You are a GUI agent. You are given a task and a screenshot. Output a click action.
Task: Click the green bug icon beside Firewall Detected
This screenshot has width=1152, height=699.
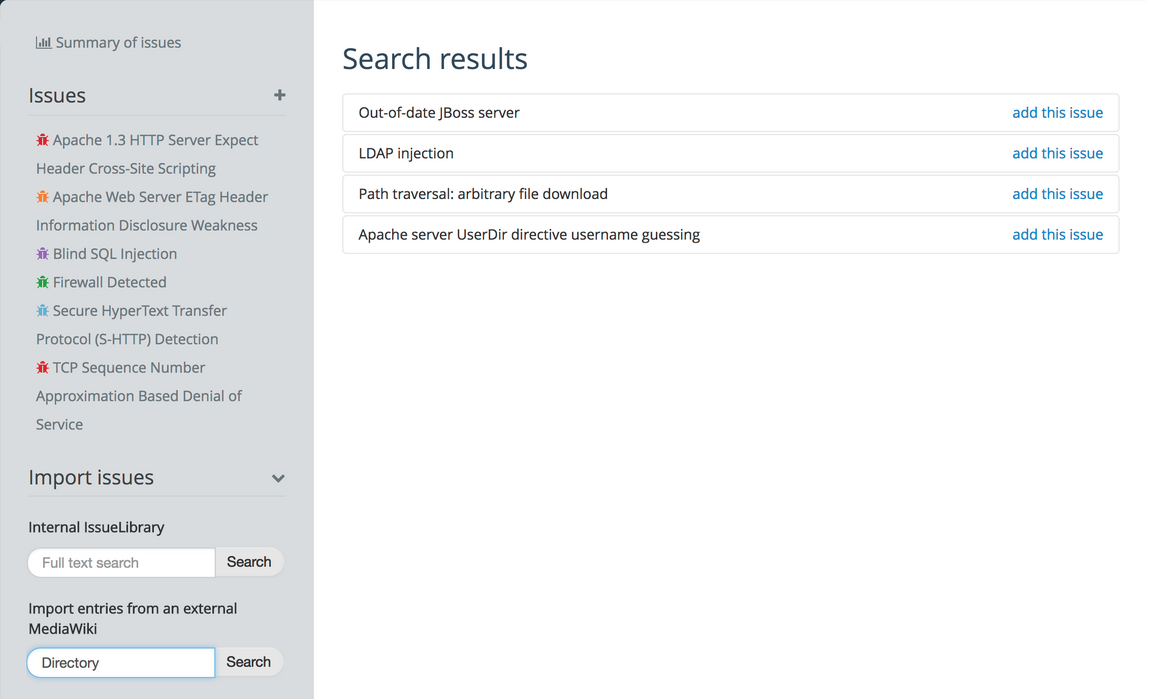coord(43,282)
